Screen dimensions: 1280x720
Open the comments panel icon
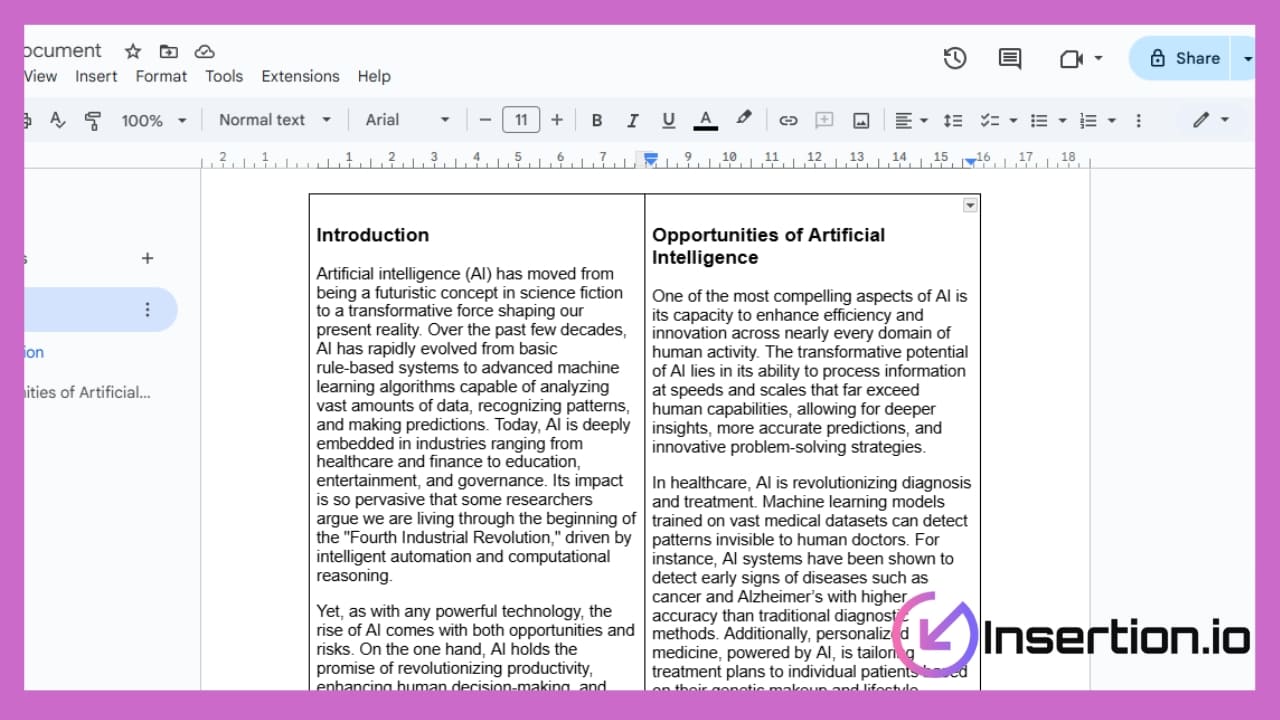click(x=1010, y=58)
